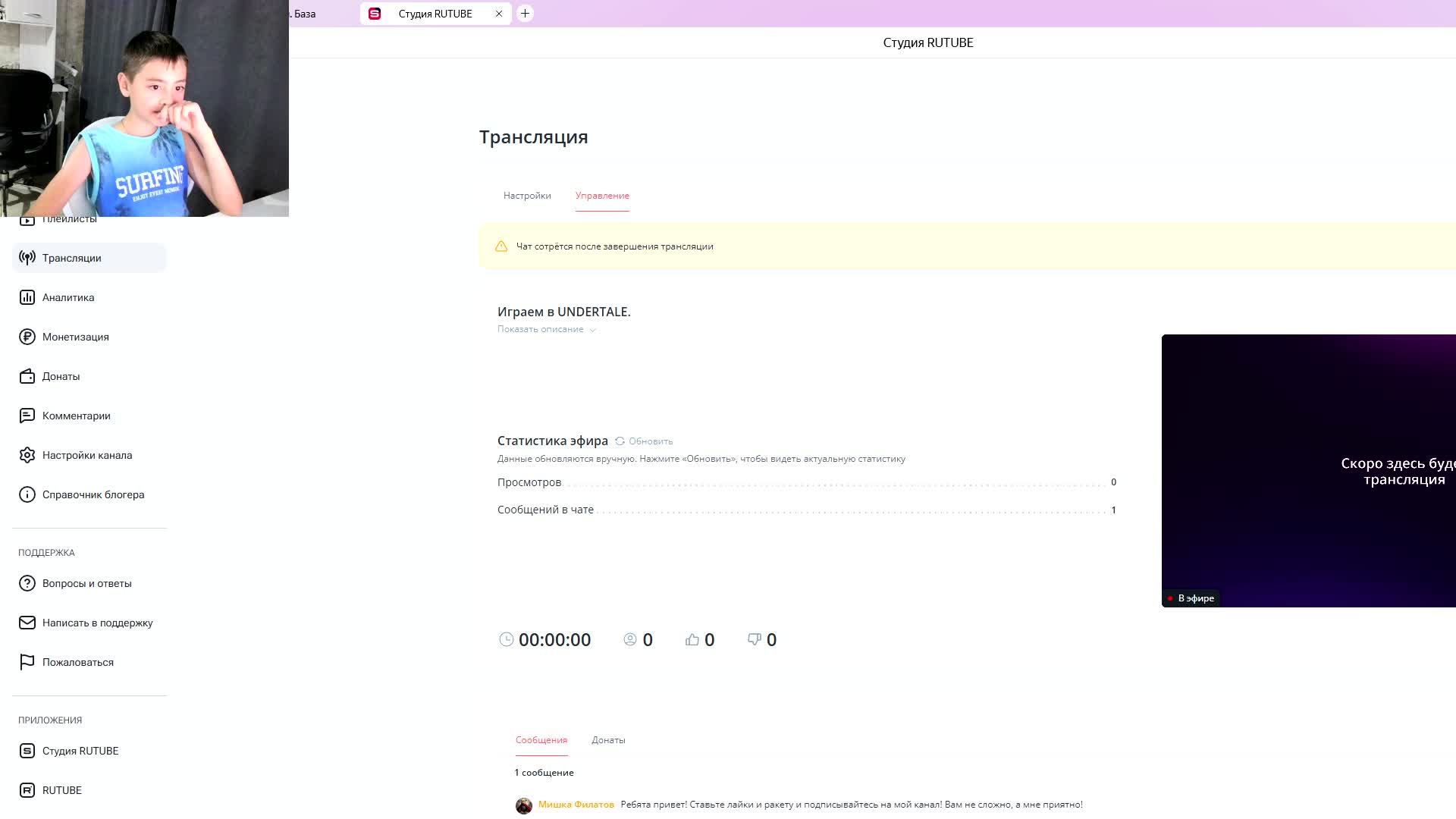The width and height of the screenshot is (1456, 819).
Task: Click the Донаты wallet icon
Action: pyautogui.click(x=27, y=376)
